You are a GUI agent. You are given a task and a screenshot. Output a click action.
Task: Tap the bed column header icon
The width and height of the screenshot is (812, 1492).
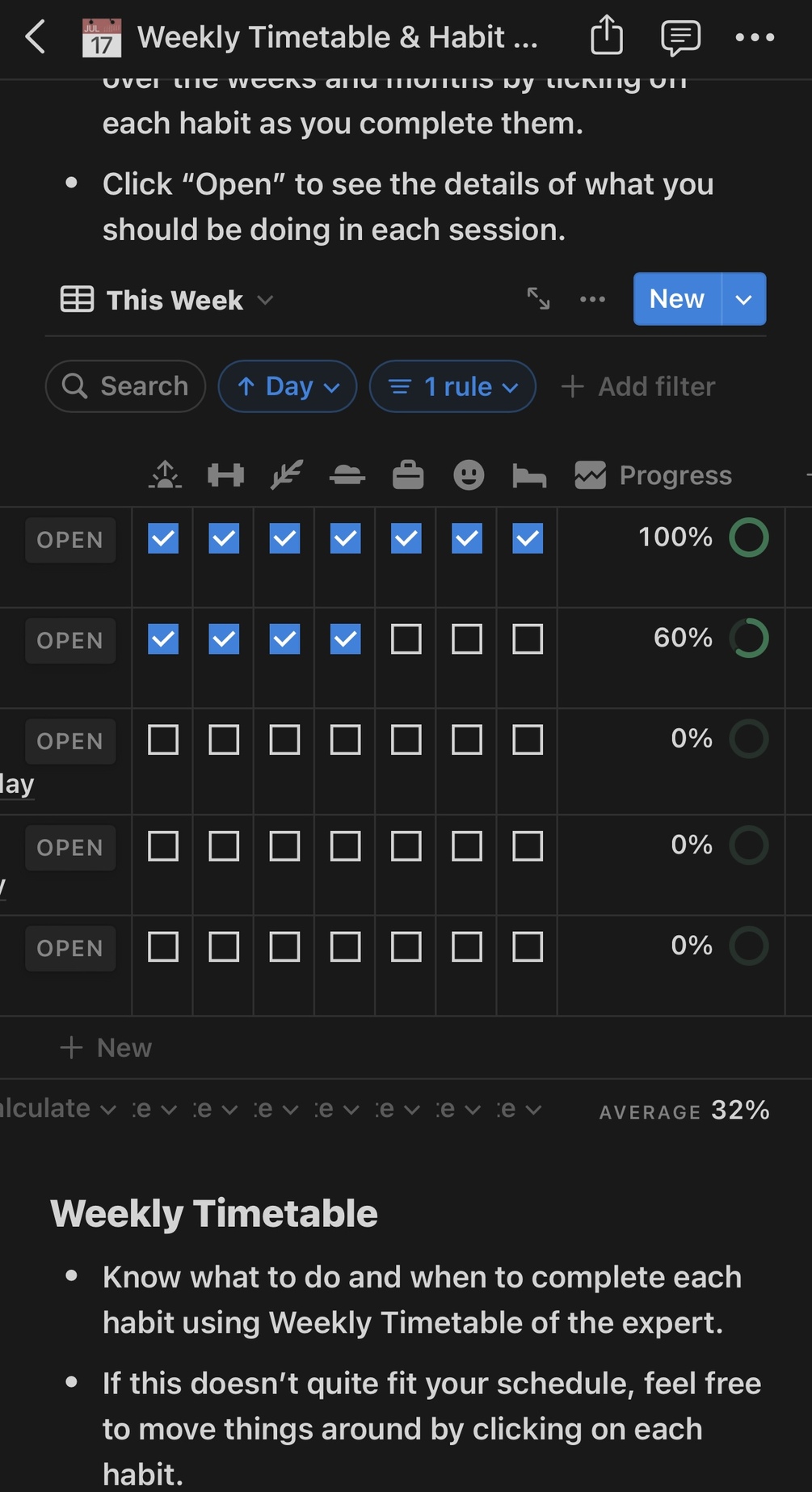point(529,475)
